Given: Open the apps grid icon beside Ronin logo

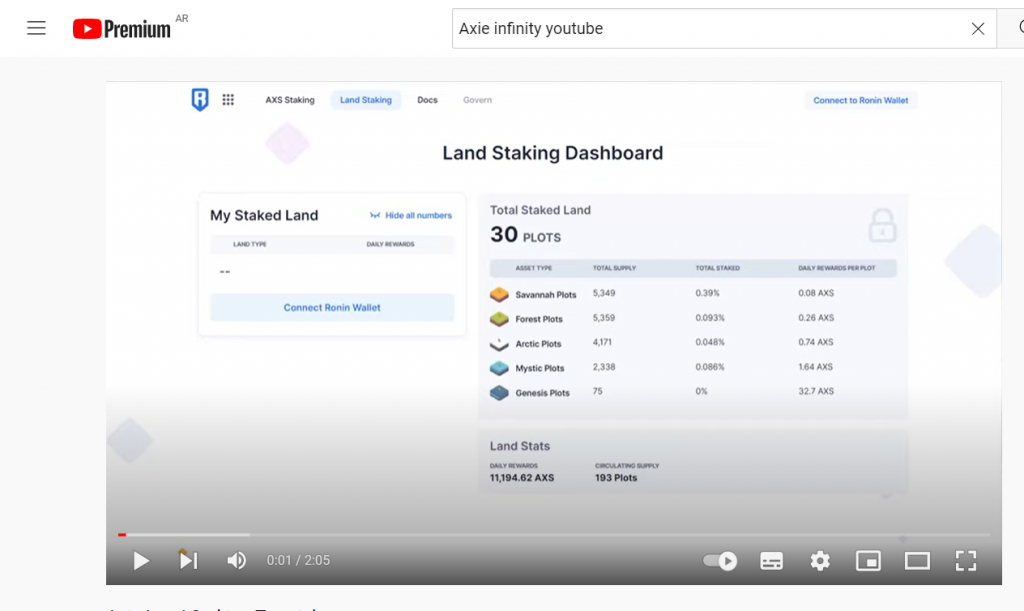Looking at the screenshot, I should point(228,100).
